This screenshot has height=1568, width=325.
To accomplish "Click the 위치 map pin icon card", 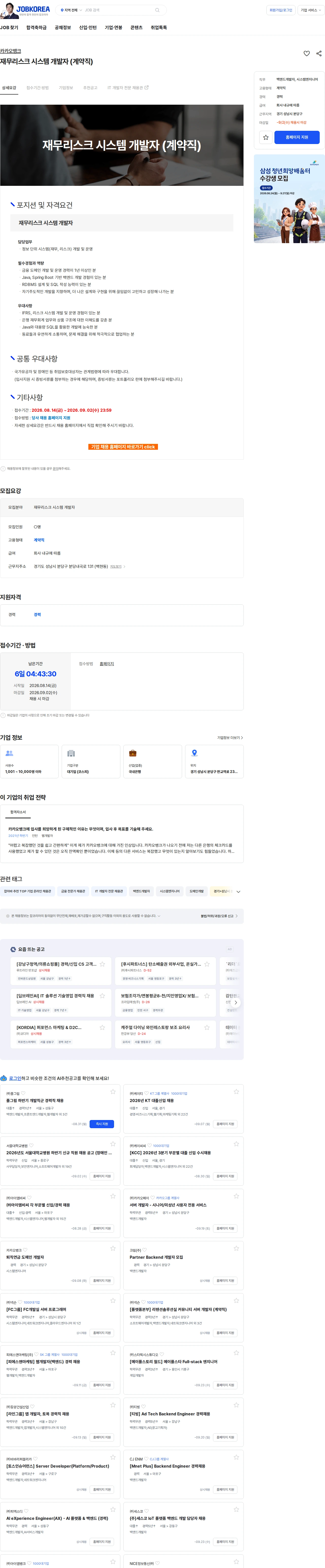I will point(214,762).
